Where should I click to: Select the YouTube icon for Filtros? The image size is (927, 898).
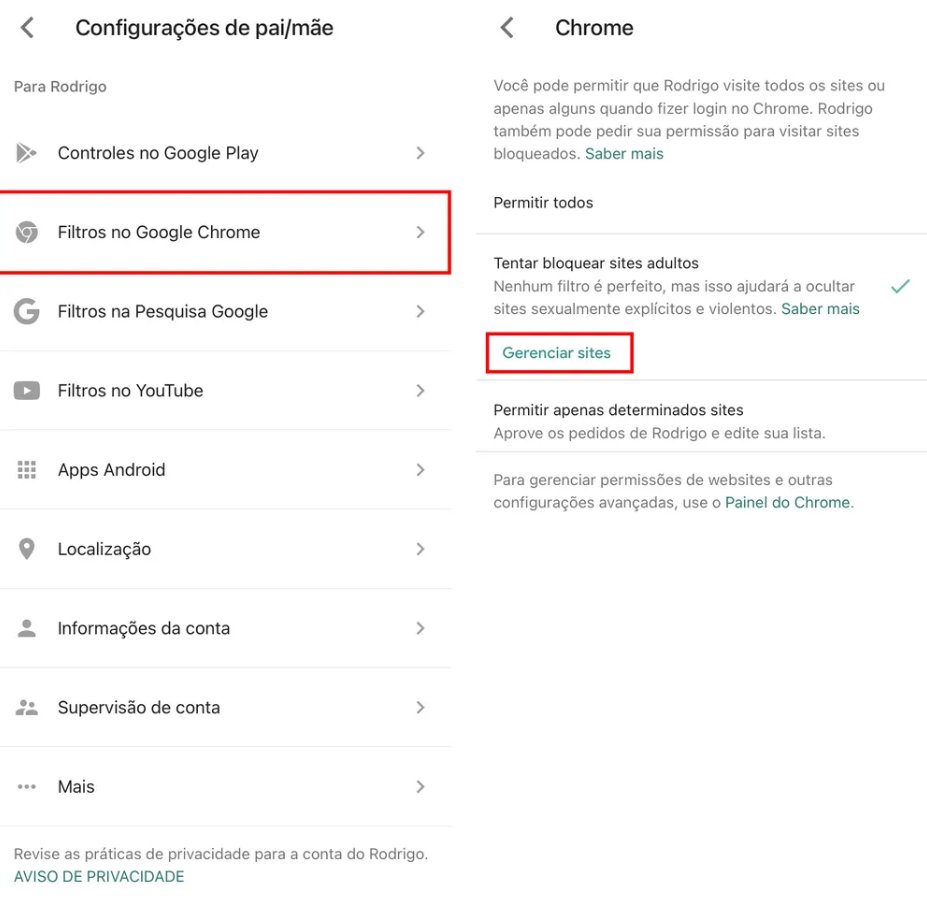(x=27, y=390)
